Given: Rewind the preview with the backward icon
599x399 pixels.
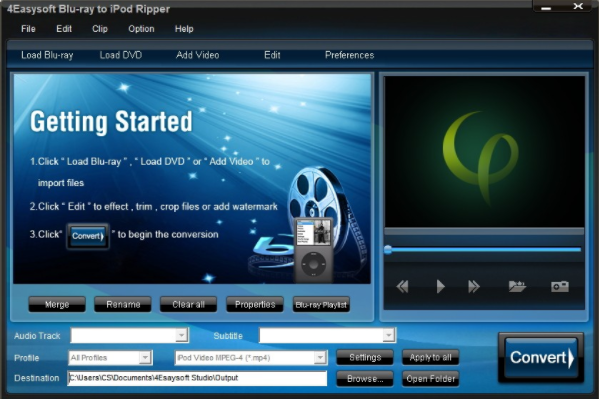Looking at the screenshot, I should [402, 286].
